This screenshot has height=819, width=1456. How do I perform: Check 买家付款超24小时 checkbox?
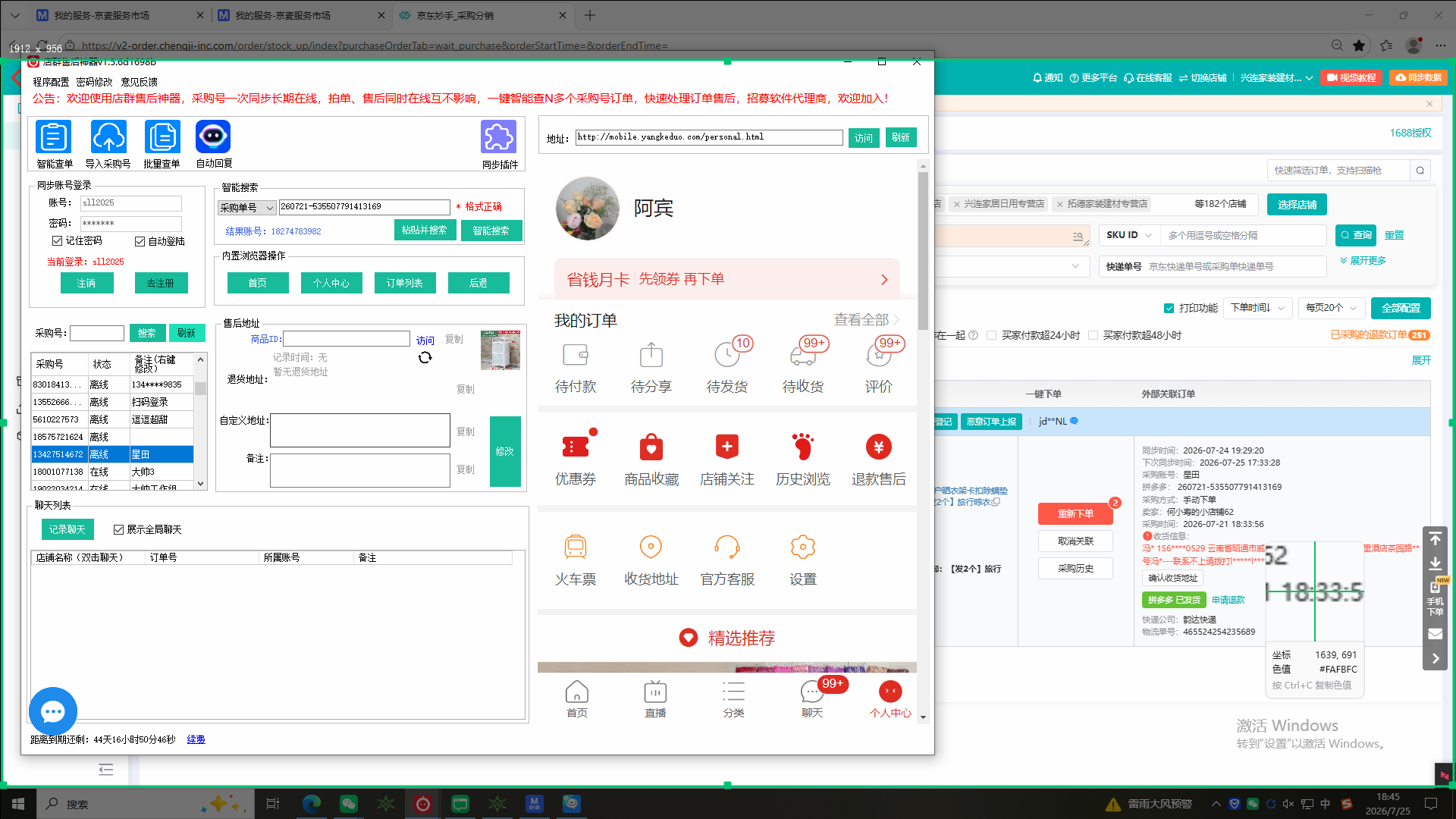[991, 335]
